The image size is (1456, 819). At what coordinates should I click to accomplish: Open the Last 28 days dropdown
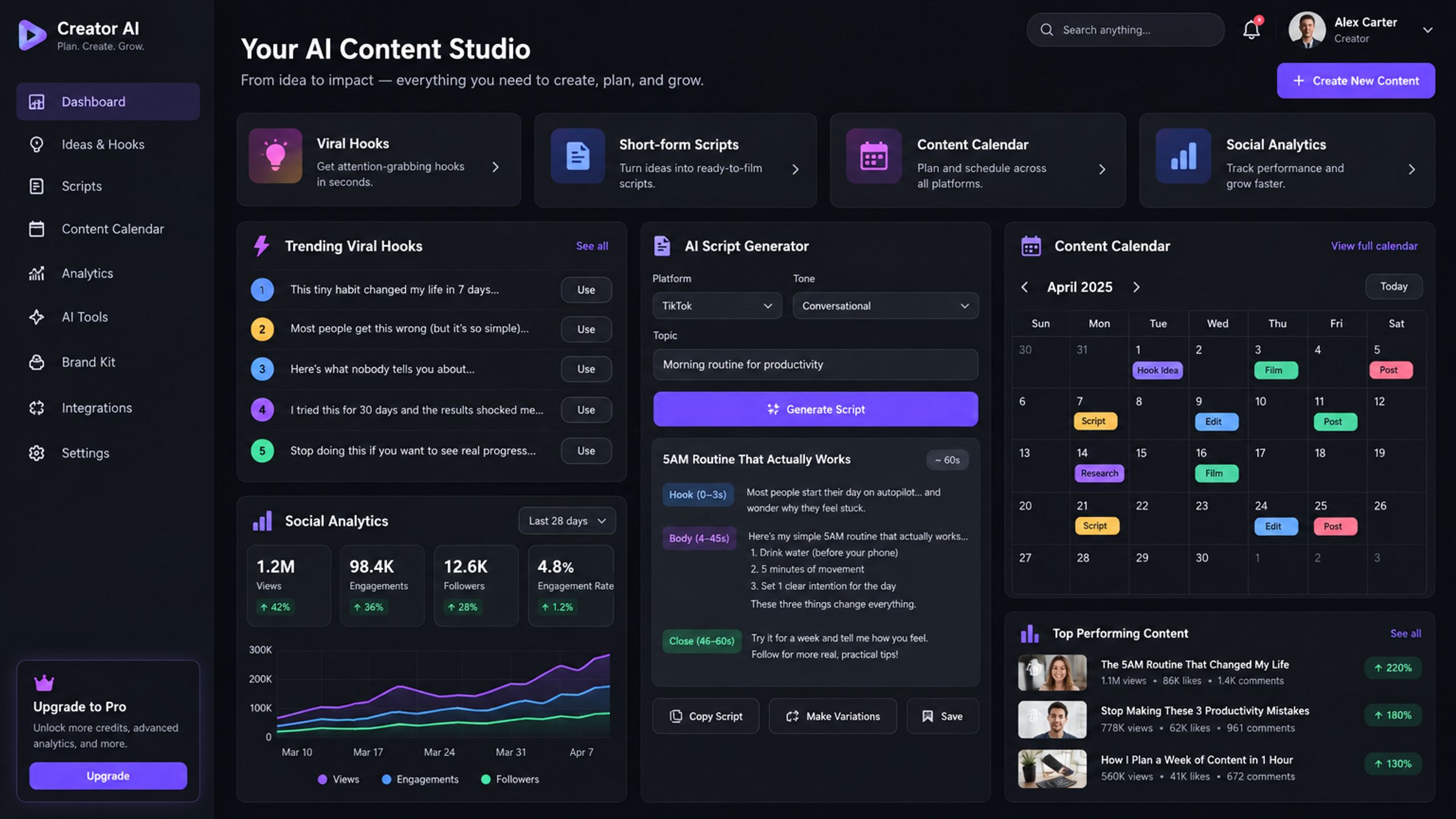click(567, 521)
